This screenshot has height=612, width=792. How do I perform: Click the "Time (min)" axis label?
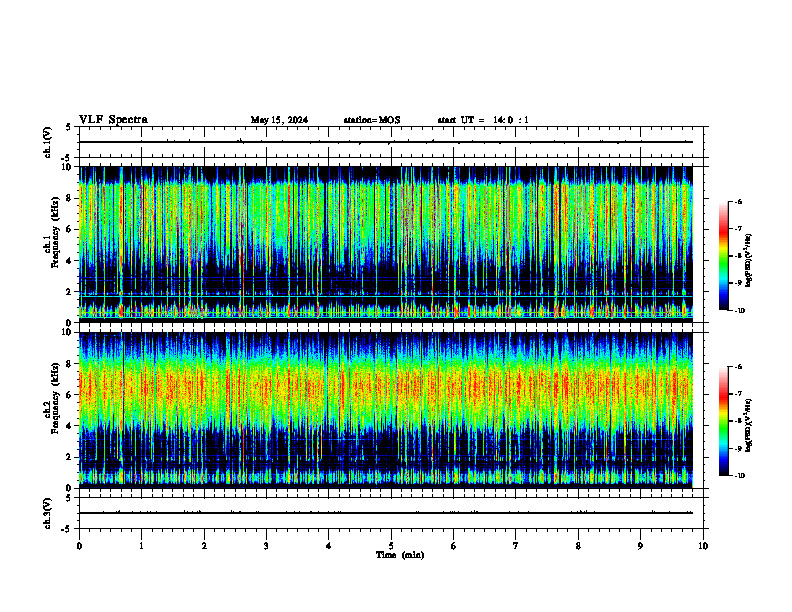coord(400,555)
